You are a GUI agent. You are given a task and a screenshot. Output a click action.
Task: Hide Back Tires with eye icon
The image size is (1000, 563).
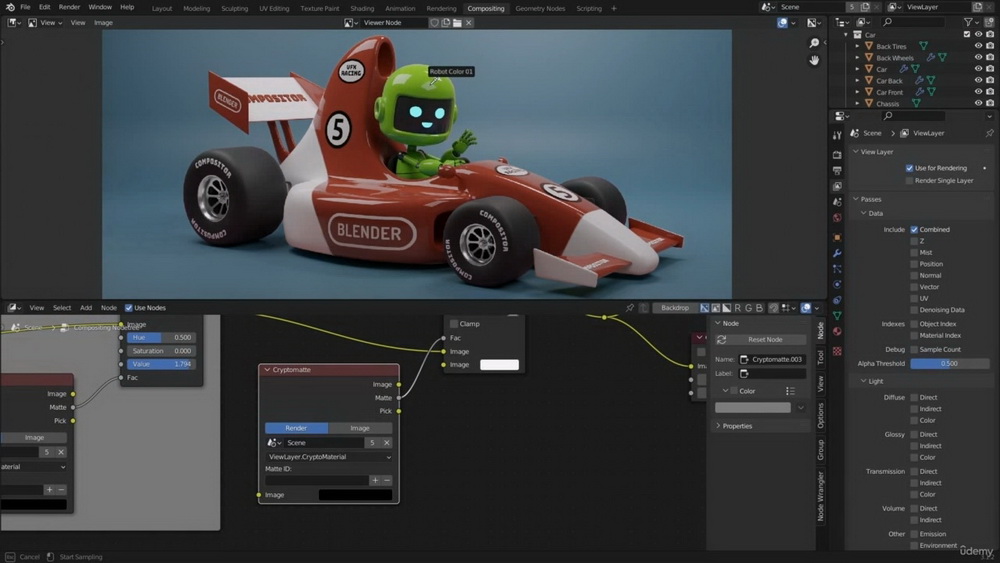click(978, 46)
